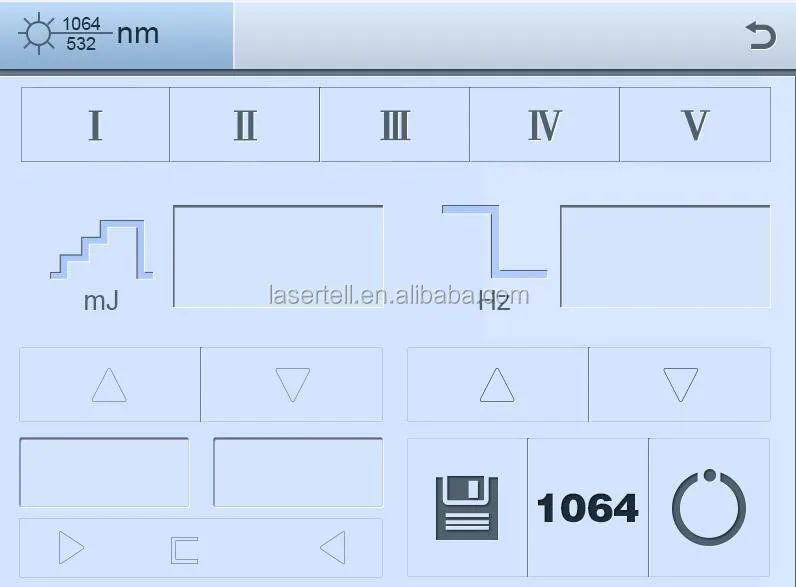796x587 pixels.
Task: Tap the circular power standby icon
Action: [709, 508]
